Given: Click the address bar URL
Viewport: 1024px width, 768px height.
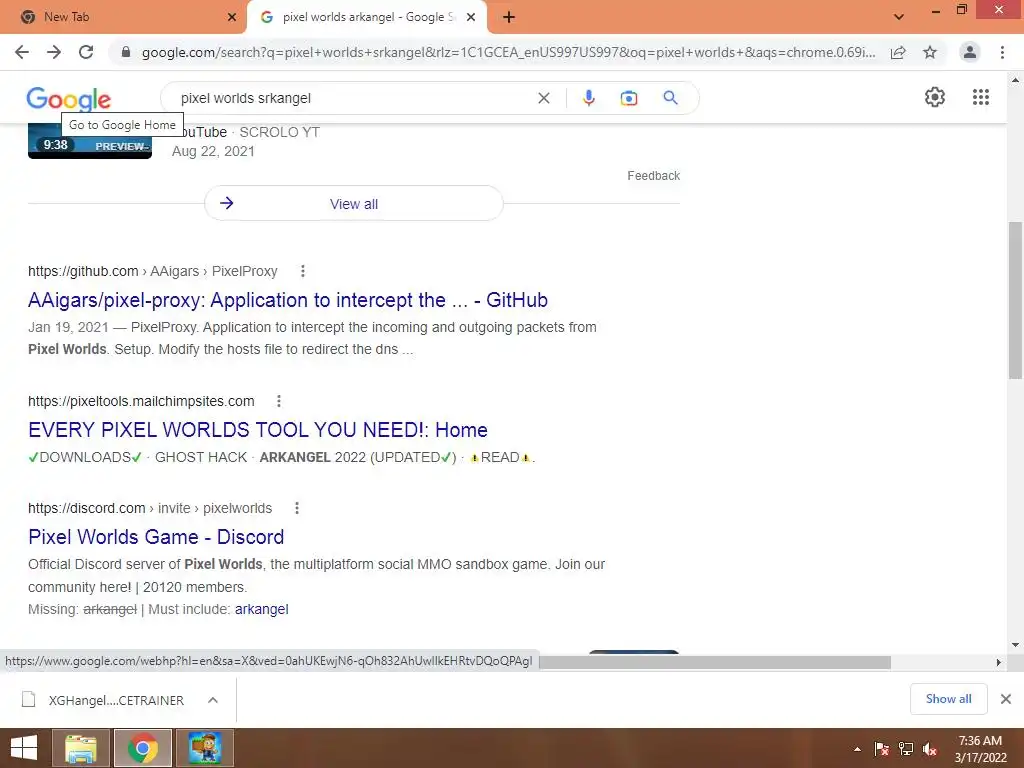Looking at the screenshot, I should click(x=508, y=52).
